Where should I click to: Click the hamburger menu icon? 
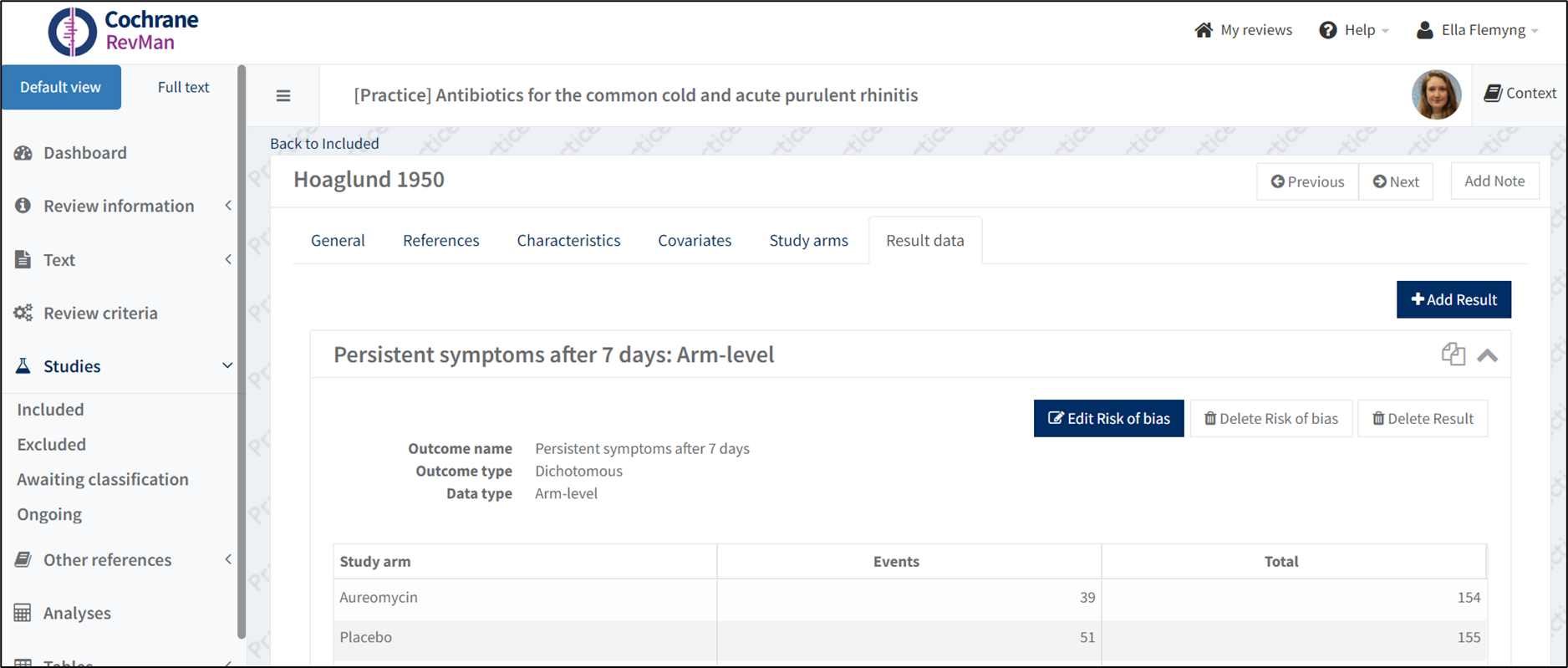point(283,95)
